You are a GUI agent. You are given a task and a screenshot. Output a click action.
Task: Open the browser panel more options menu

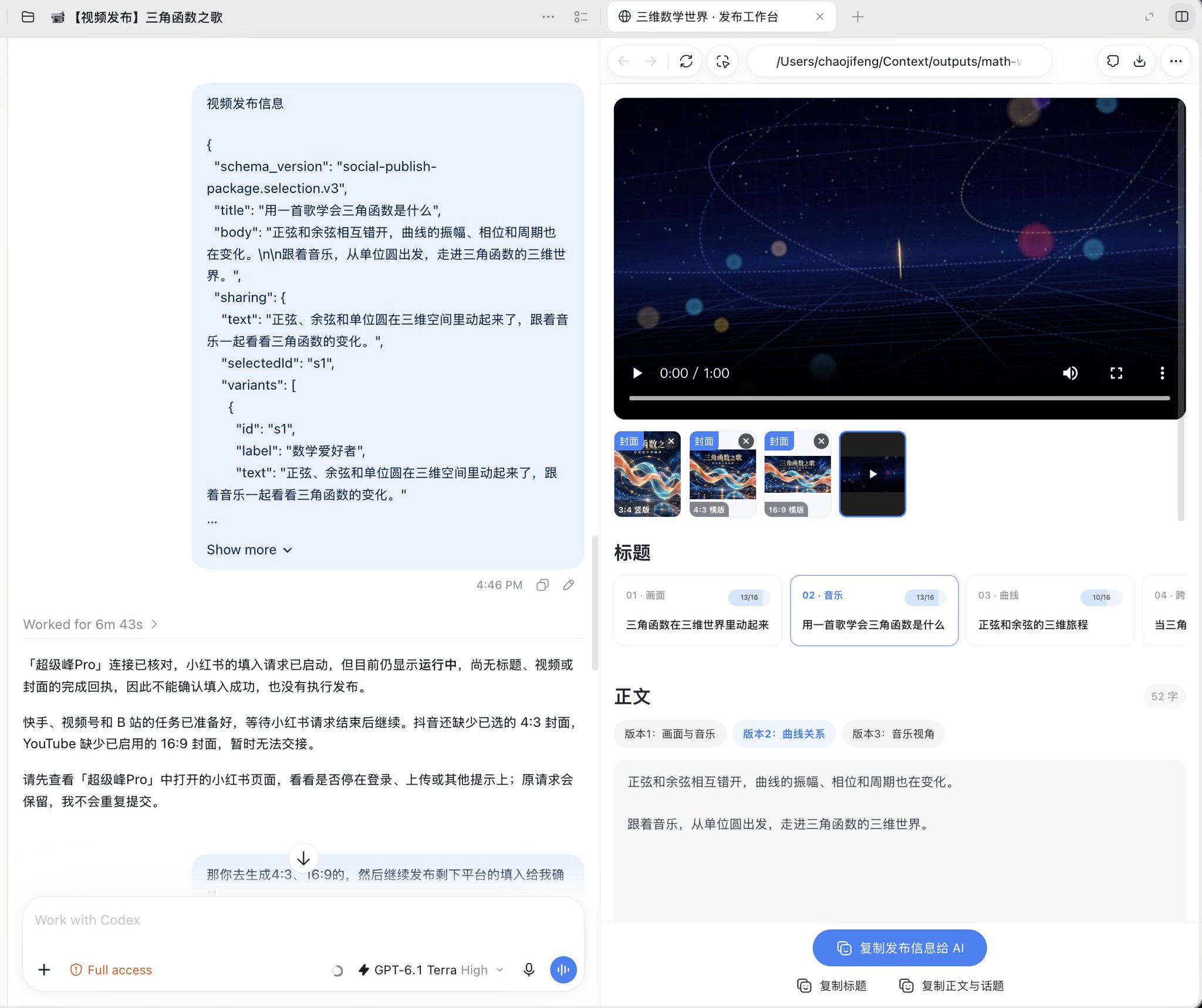pos(1176,61)
